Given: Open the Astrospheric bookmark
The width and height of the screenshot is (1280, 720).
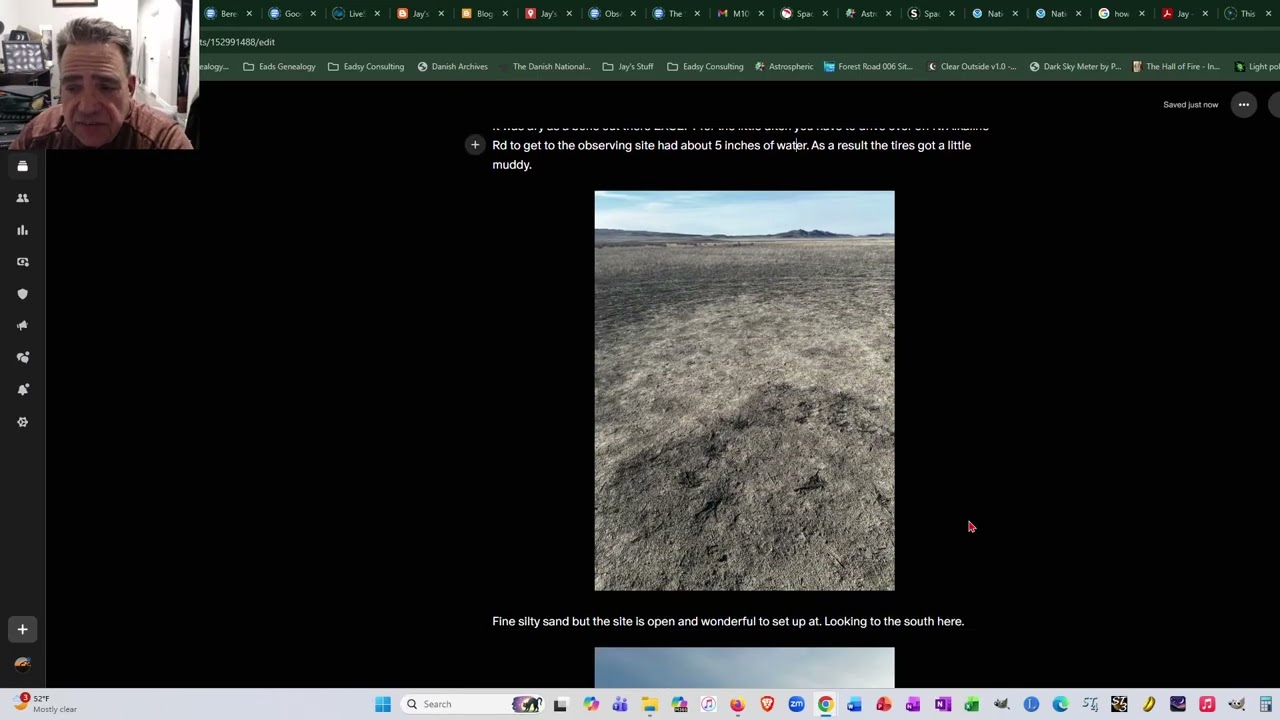Looking at the screenshot, I should click(x=784, y=67).
